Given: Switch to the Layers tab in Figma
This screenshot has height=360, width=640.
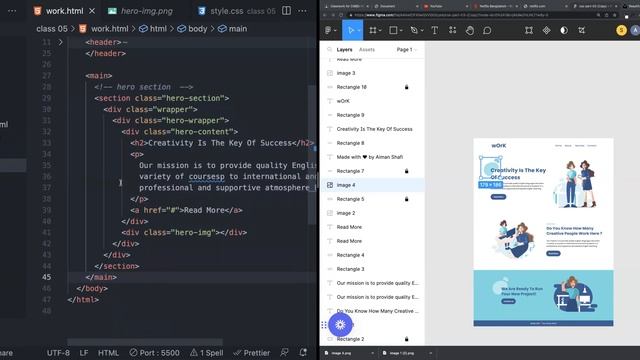Looking at the screenshot, I should pos(344,49).
